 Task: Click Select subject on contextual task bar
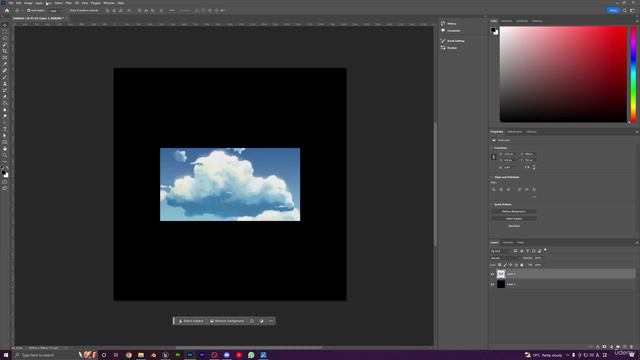pos(191,321)
